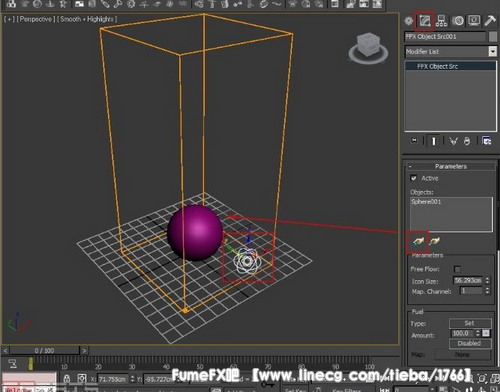Viewport: 500px width, 392px height.
Task: Expand the Modifier List dropdown
Action: pos(492,51)
